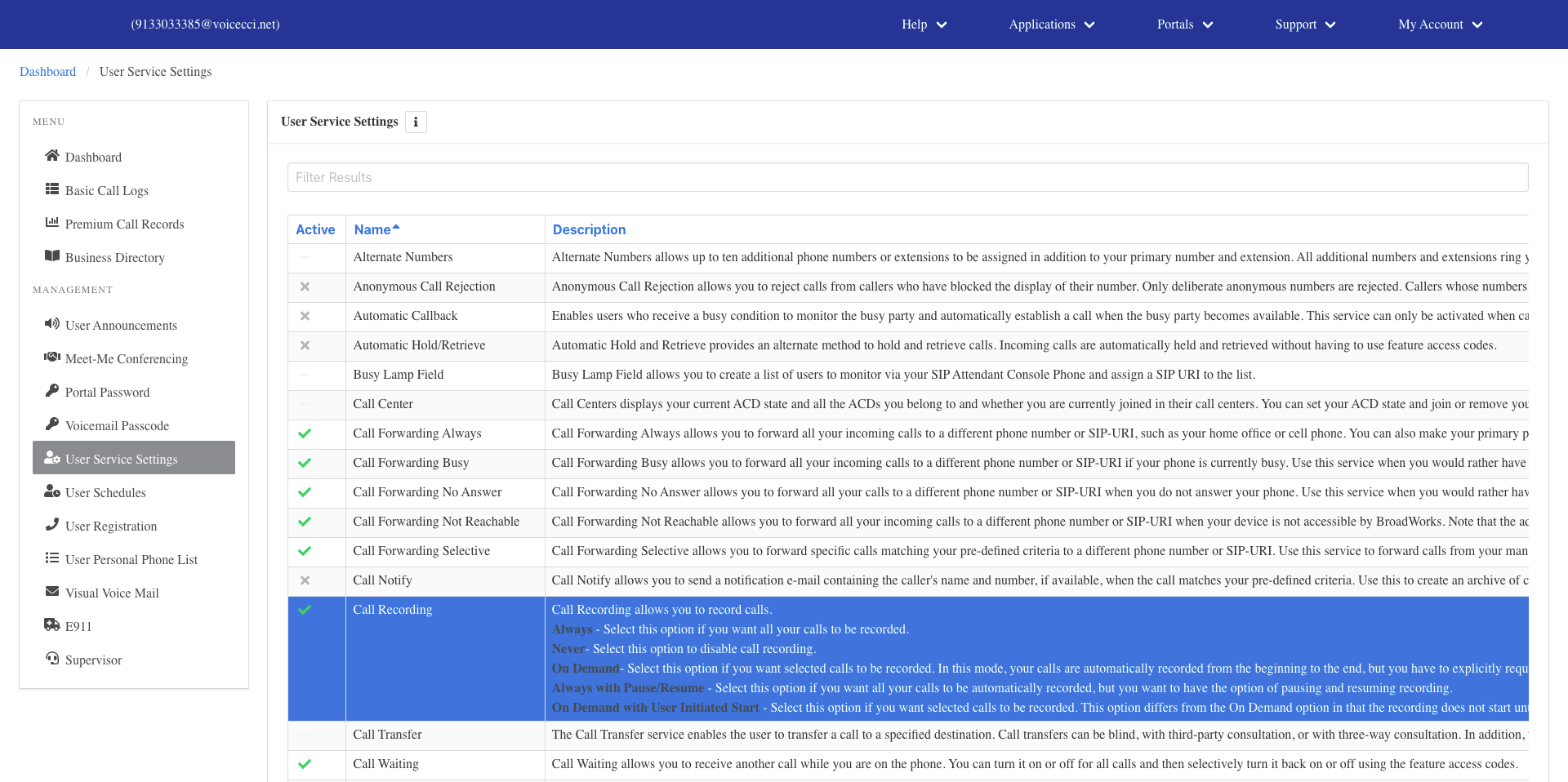Click the Premium Call Records chart icon
The height and width of the screenshot is (782, 1568).
(52, 222)
